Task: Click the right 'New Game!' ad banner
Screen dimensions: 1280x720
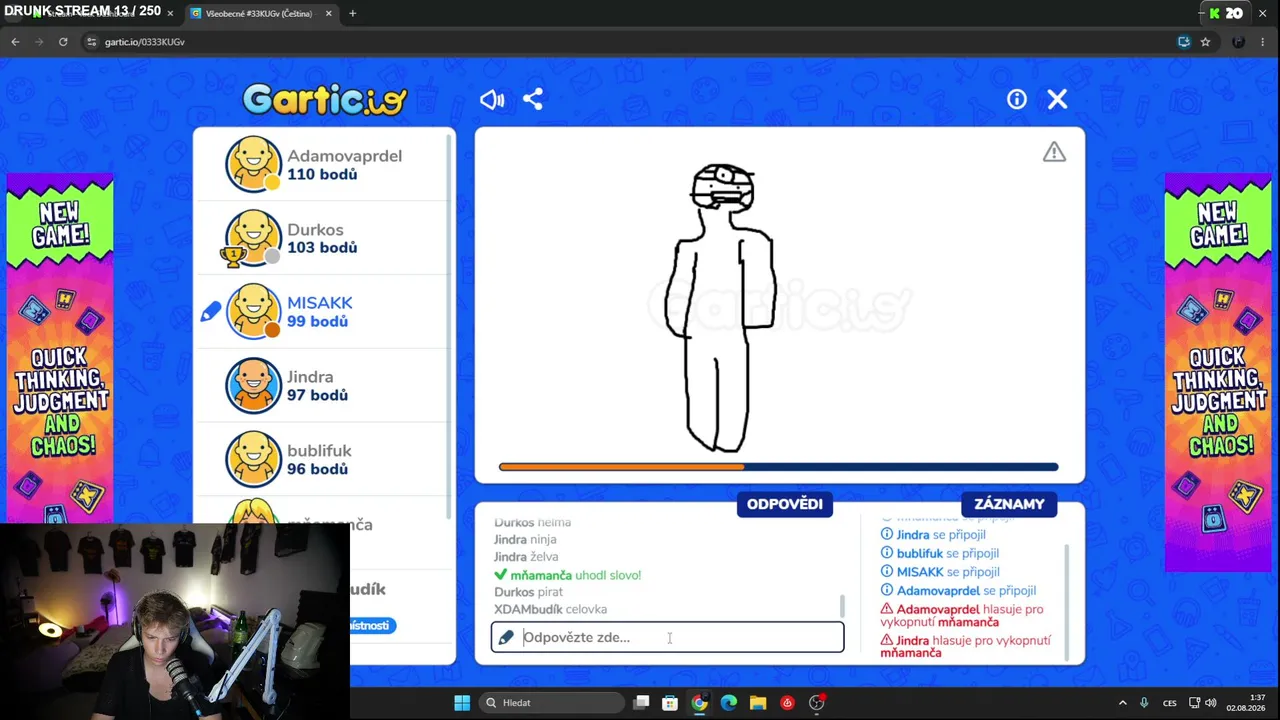Action: click(1218, 372)
